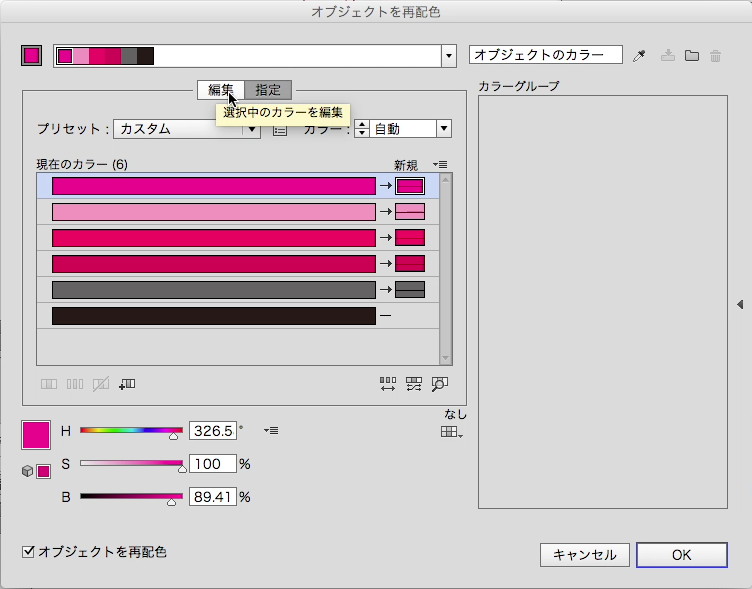The width and height of the screenshot is (752, 589).
Task: Click the arrow in the first magenta row
Action: (x=386, y=186)
